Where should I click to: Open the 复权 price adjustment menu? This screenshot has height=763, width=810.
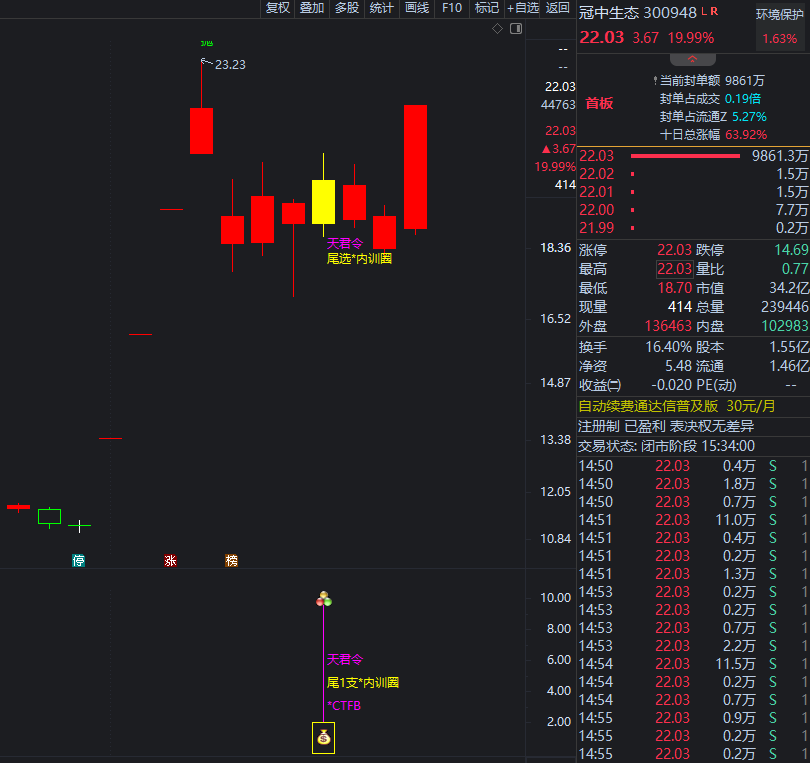click(277, 8)
